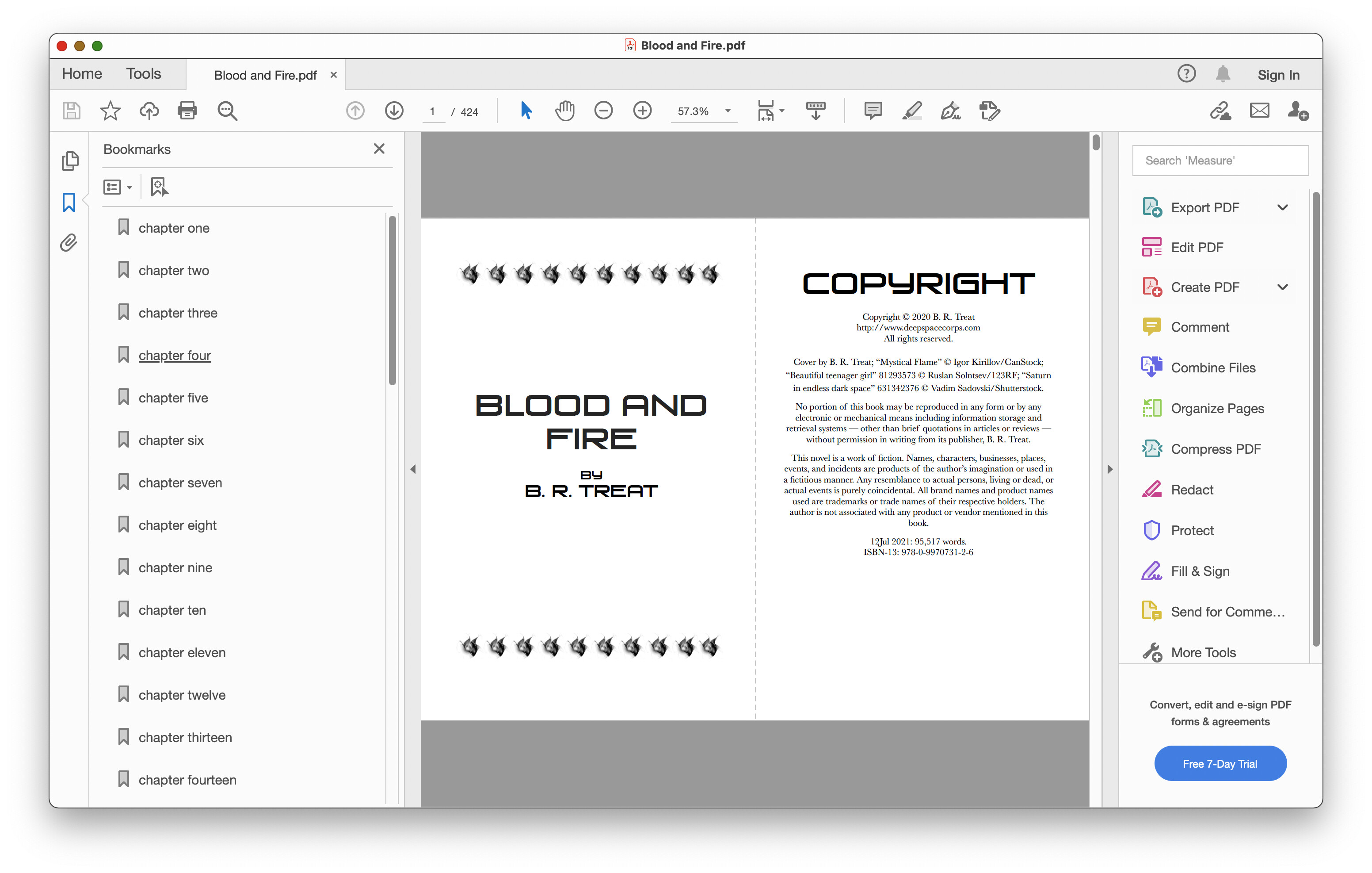
Task: Open the page fit options dropdown arrow
Action: pyautogui.click(x=782, y=111)
